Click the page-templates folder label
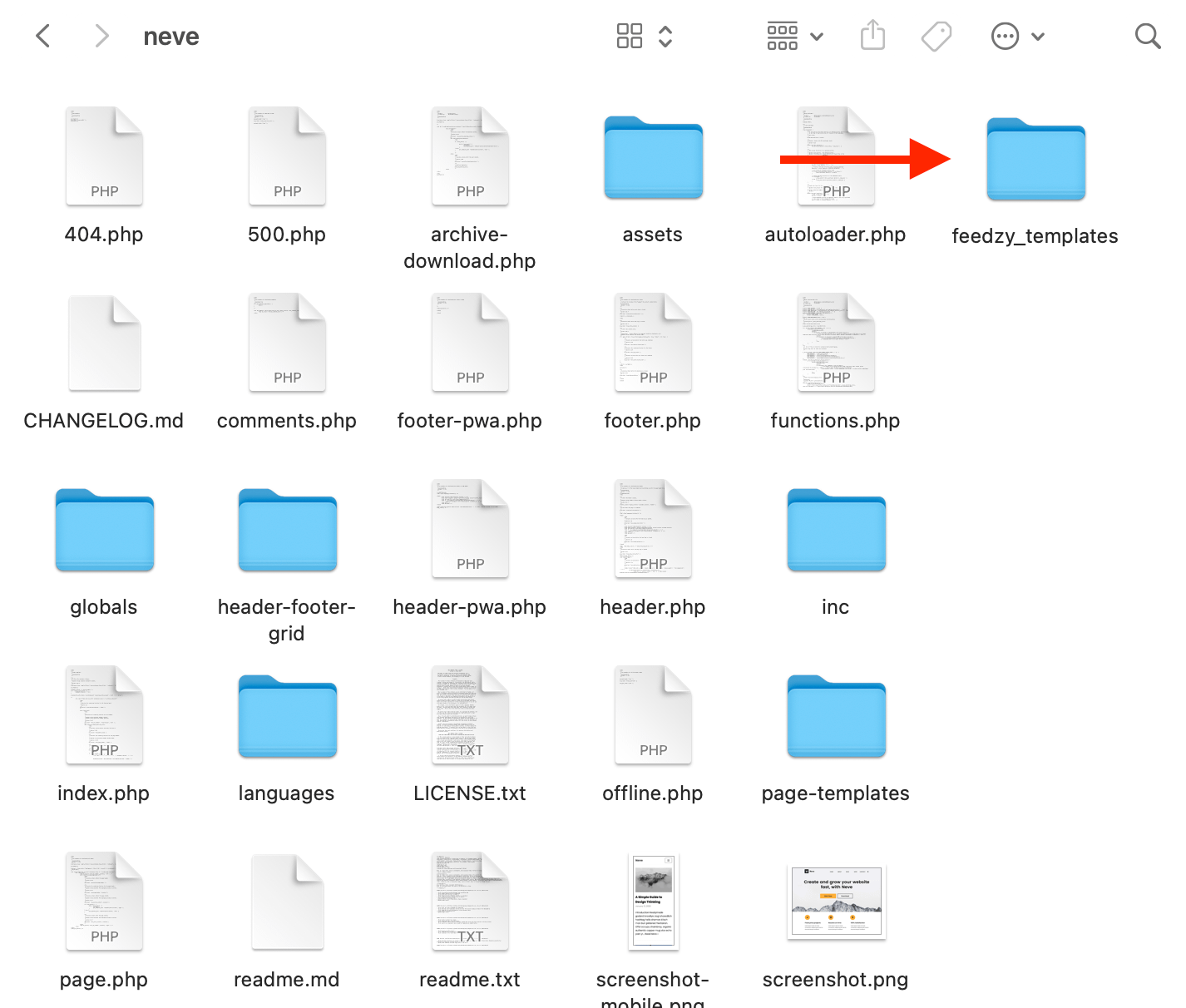Screen dimensions: 1186x1008 pos(836,793)
